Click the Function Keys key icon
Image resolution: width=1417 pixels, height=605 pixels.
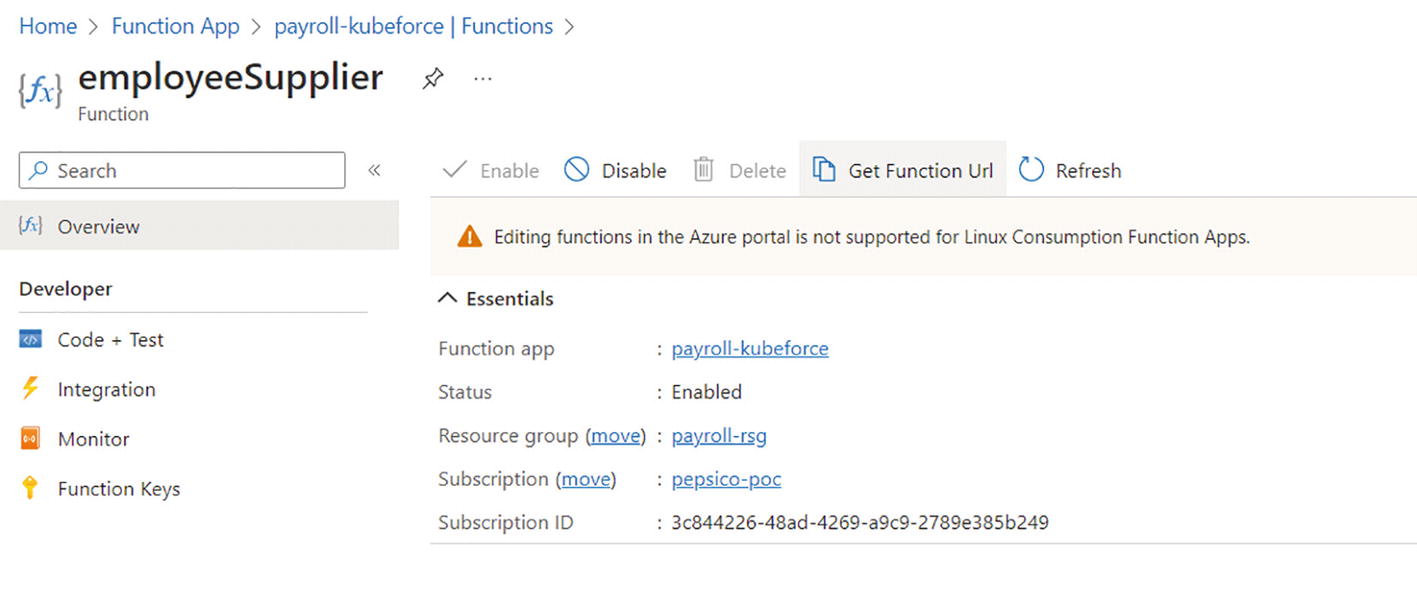[30, 488]
